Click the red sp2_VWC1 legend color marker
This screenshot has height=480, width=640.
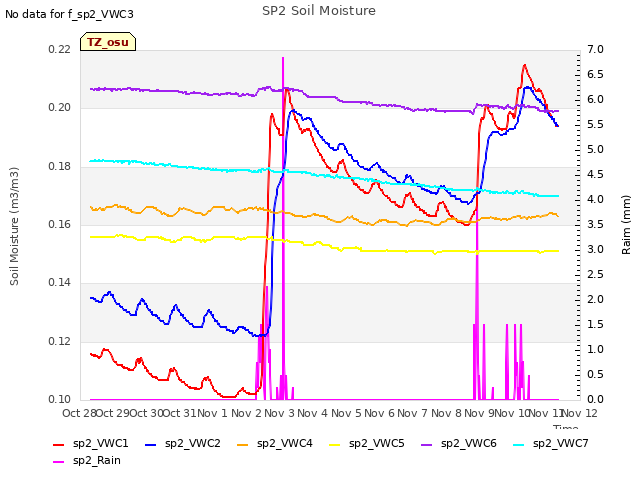[x=59, y=444]
